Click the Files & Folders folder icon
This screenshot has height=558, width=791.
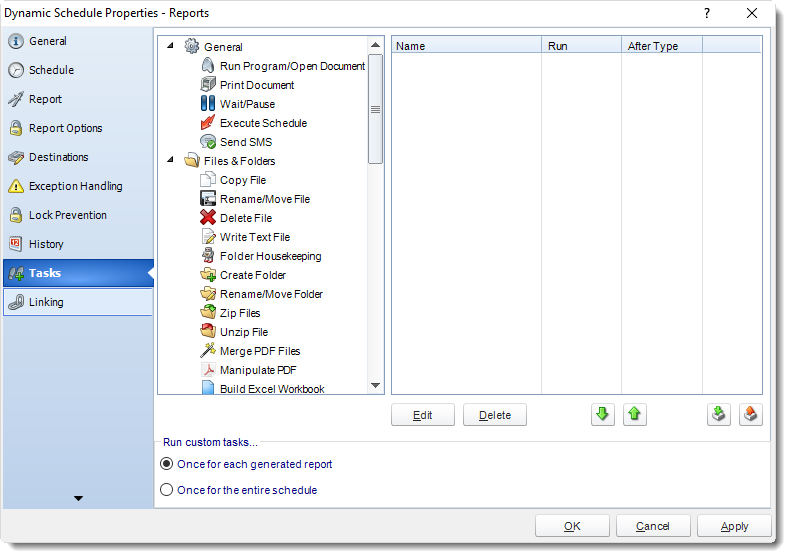[192, 160]
